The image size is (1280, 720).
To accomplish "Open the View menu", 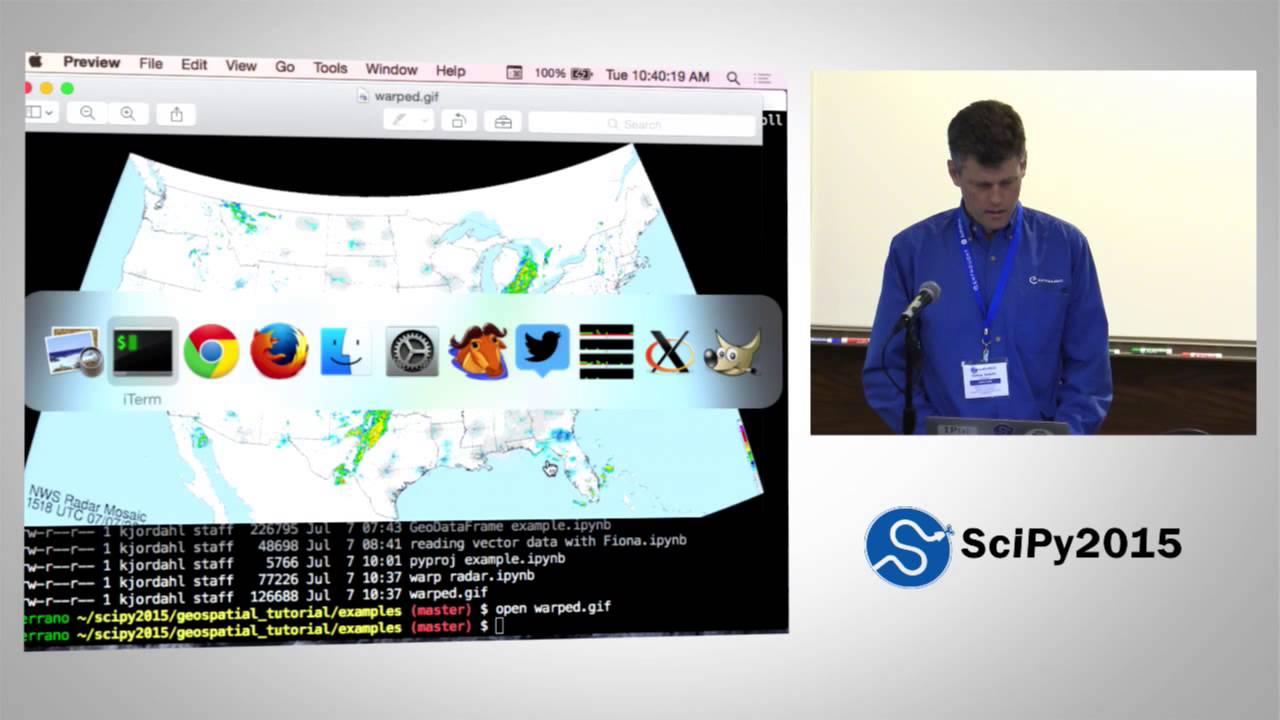I will click(x=241, y=65).
